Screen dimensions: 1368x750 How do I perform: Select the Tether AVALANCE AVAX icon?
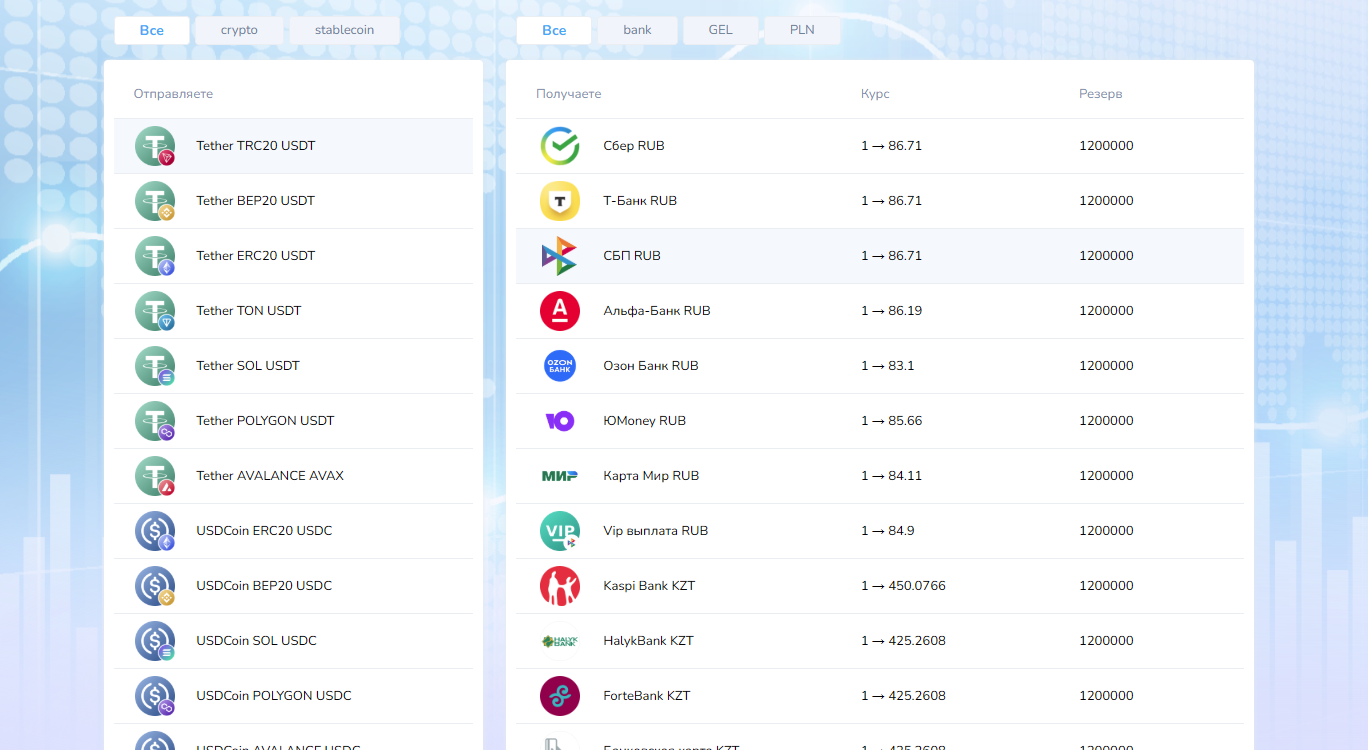[155, 476]
